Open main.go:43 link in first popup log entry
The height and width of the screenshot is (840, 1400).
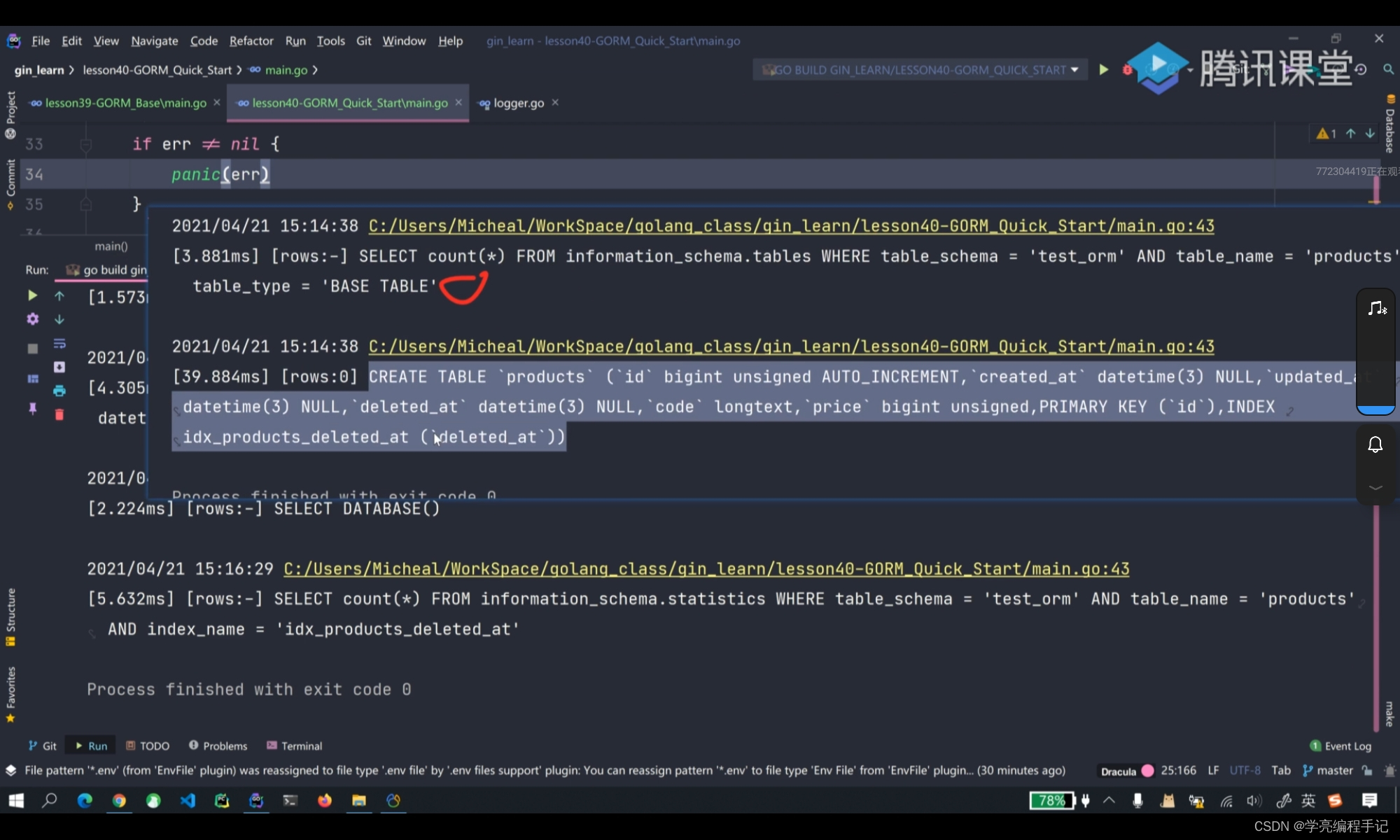[792, 226]
